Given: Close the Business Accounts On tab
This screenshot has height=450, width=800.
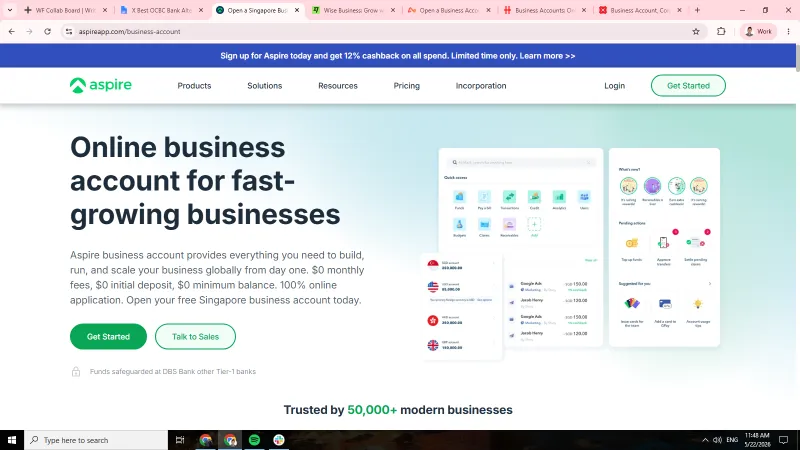Looking at the screenshot, I should tap(584, 10).
